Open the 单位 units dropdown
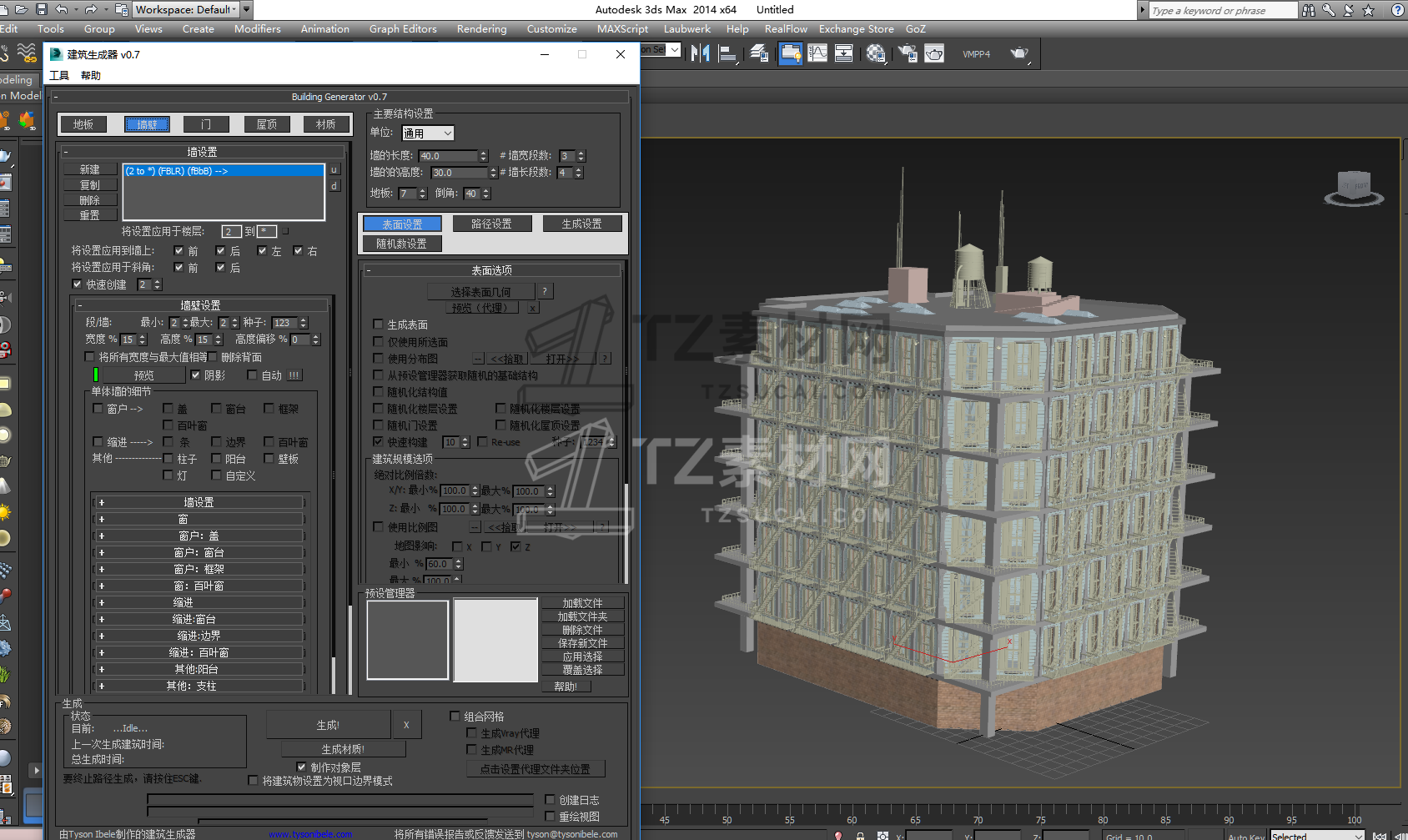The height and width of the screenshot is (840, 1408). tap(428, 133)
